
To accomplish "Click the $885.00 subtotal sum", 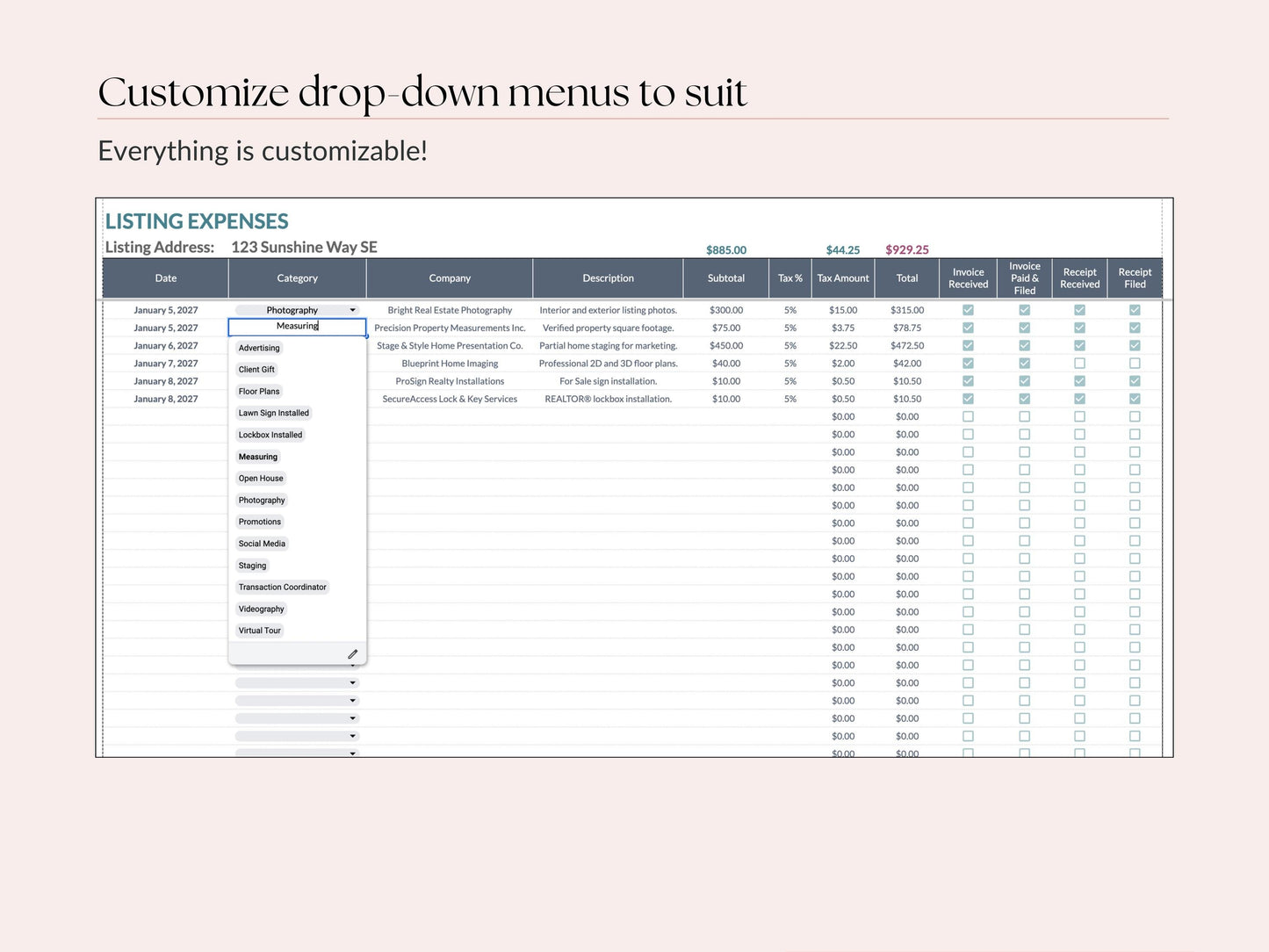I will pyautogui.click(x=726, y=250).
